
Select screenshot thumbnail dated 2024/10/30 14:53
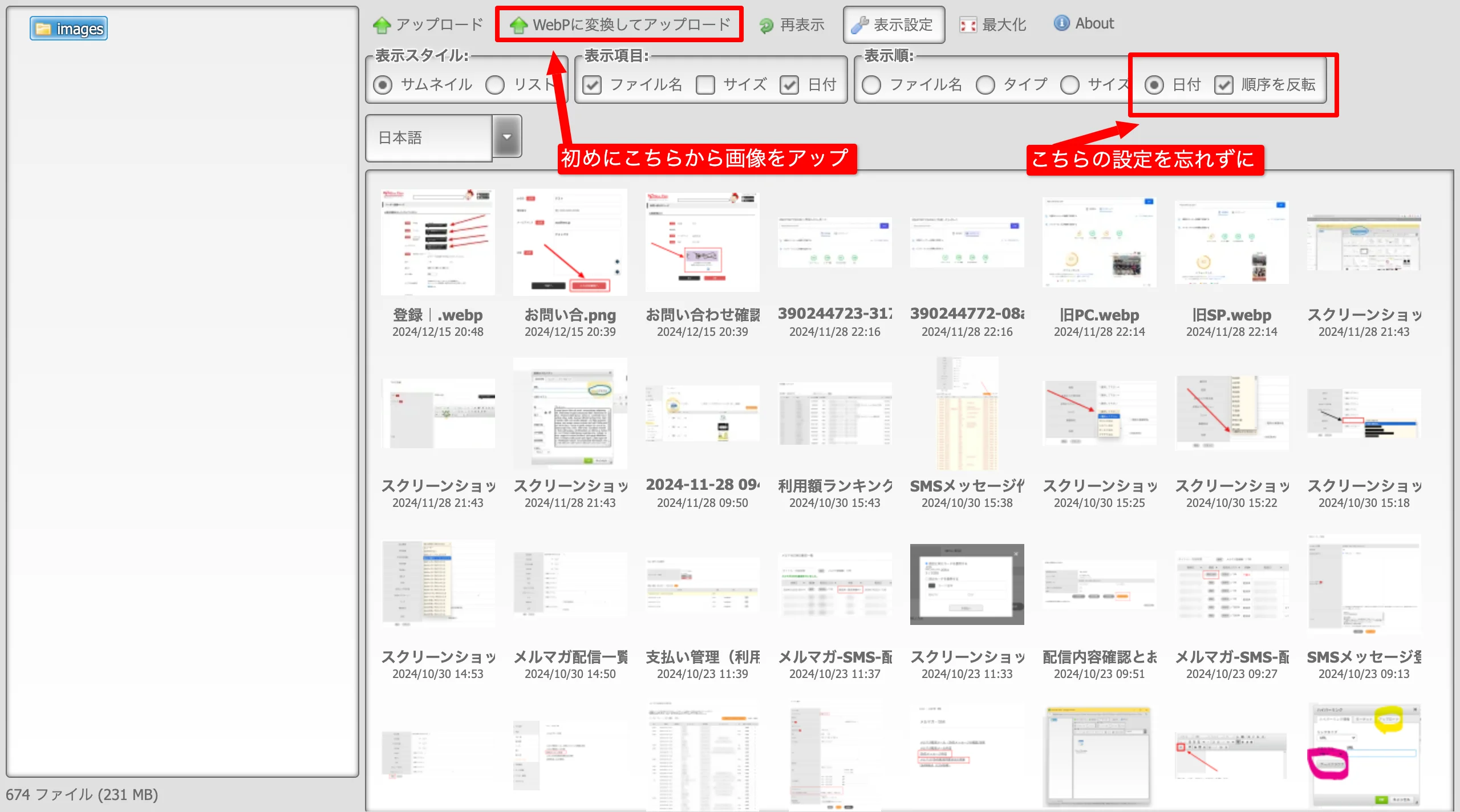point(438,584)
